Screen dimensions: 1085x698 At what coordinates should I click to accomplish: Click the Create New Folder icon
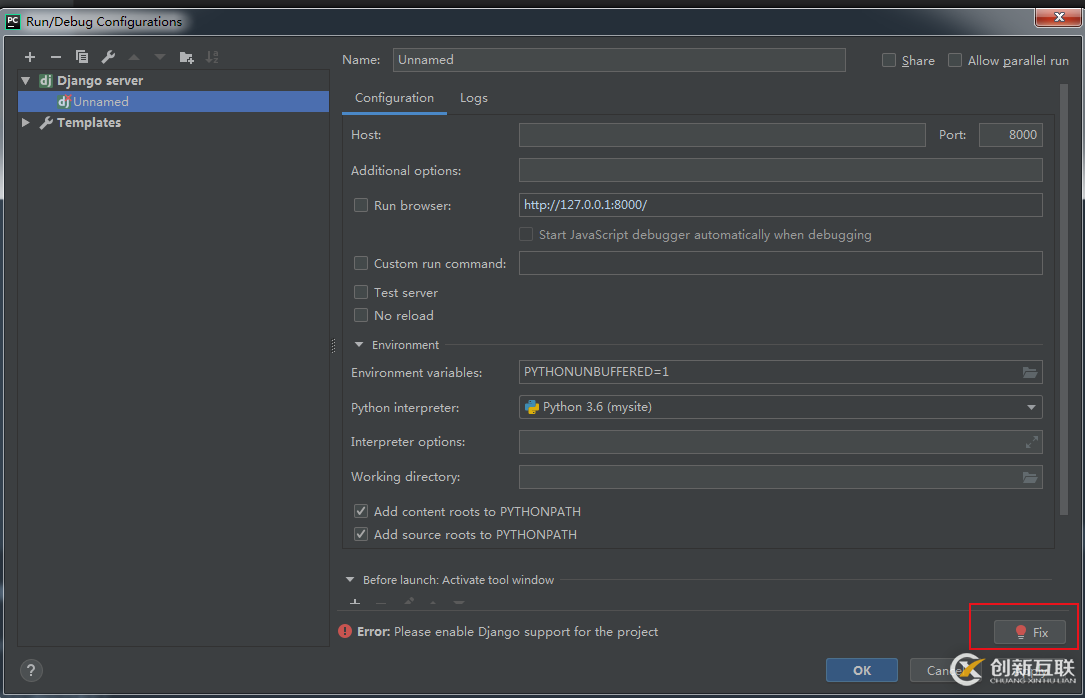click(186, 57)
